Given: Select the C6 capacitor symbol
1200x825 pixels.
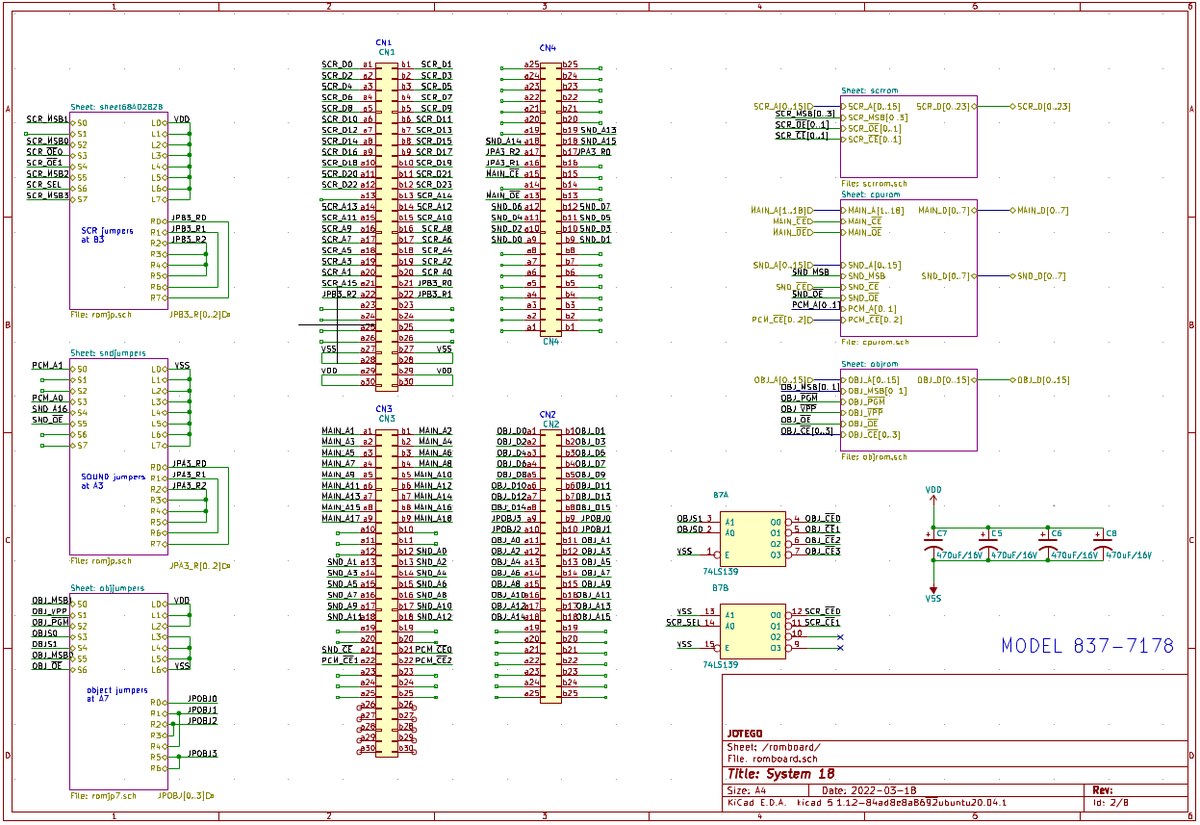Looking at the screenshot, I should [x=1047, y=544].
